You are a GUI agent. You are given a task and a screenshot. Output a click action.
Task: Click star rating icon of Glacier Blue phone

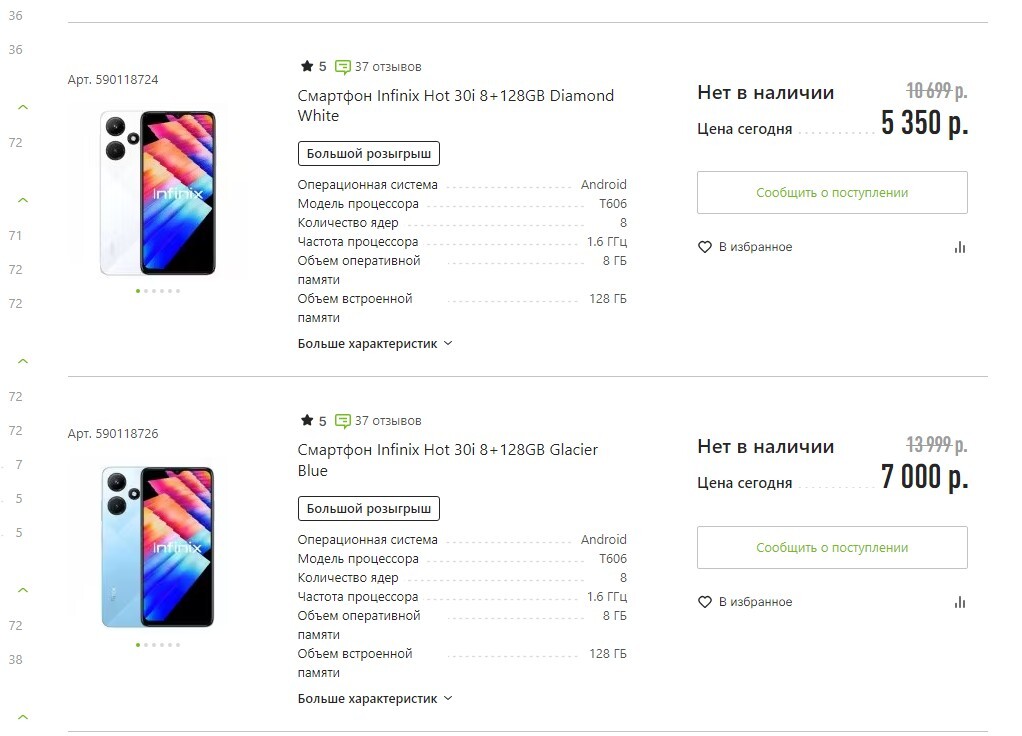pos(307,420)
